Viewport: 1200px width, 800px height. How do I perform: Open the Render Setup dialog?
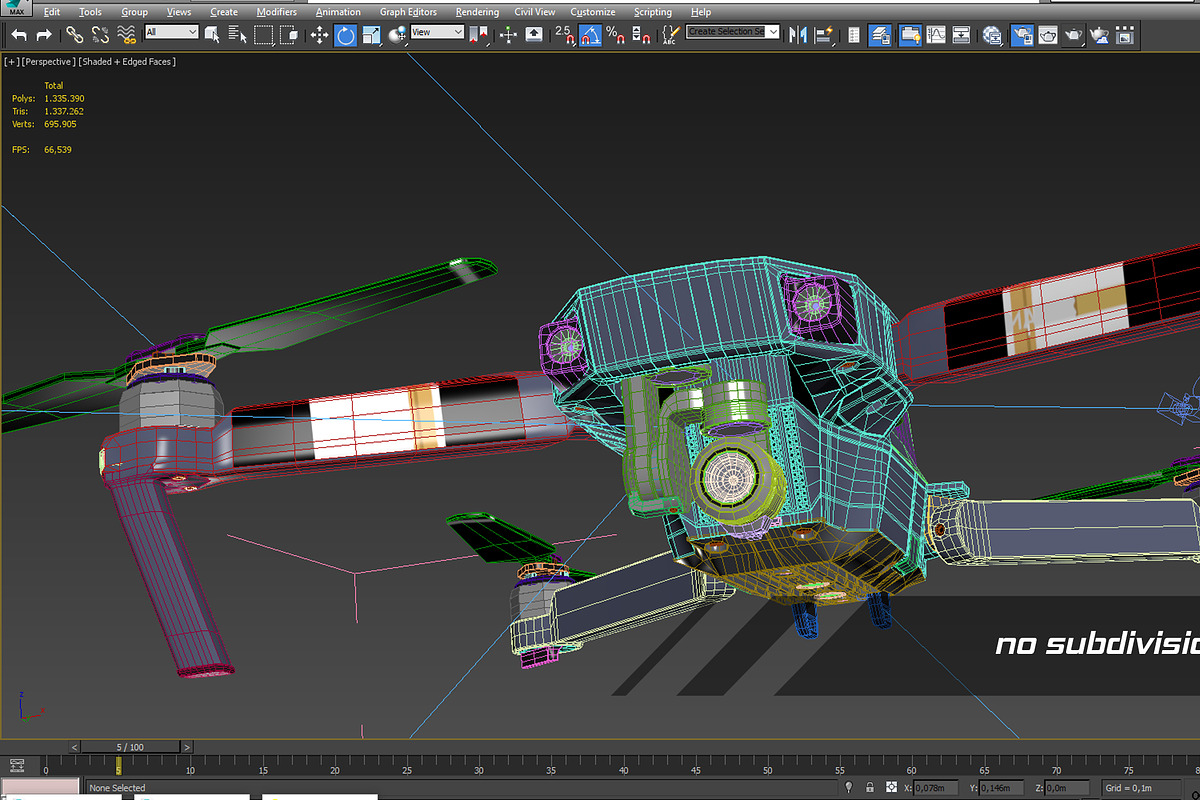click(x=1022, y=35)
